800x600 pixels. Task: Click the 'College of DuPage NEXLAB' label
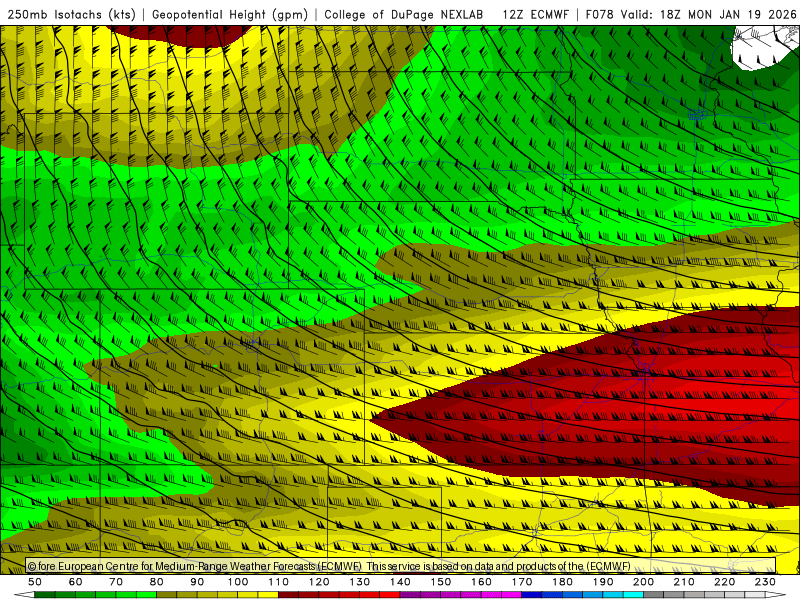(x=404, y=15)
